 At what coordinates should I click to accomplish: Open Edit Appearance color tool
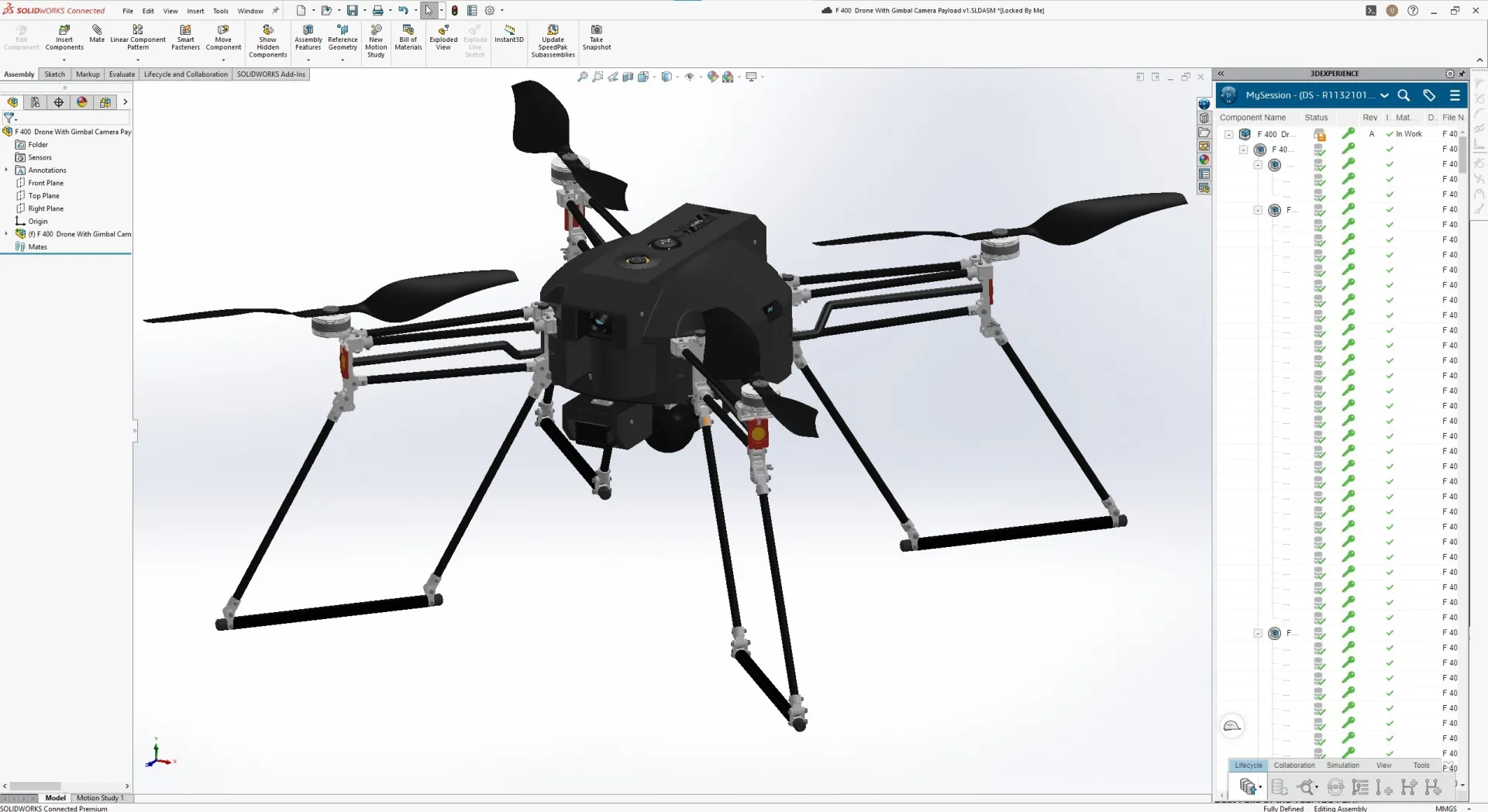(711, 77)
